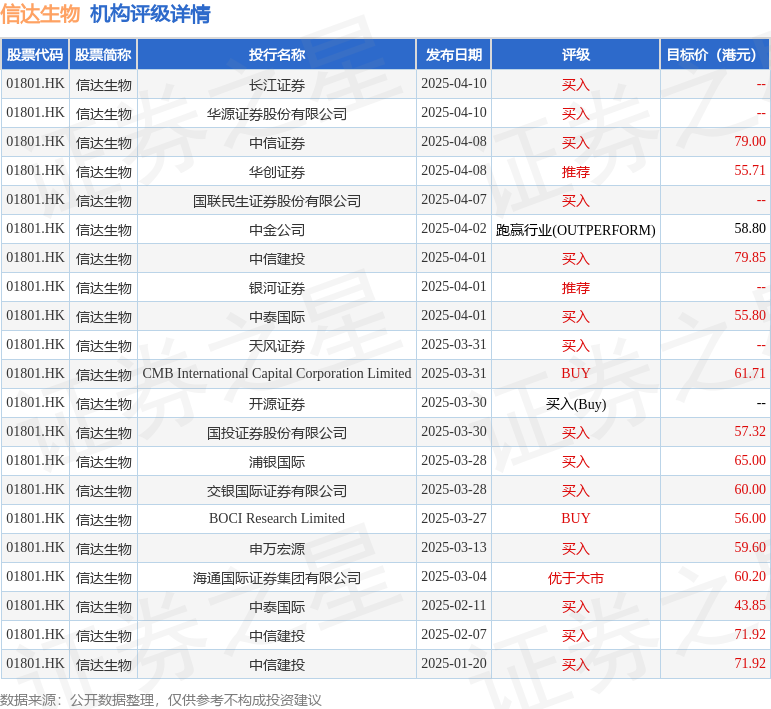771x709 pixels.
Task: Select the 中信证券 cell
Action: 277,143
